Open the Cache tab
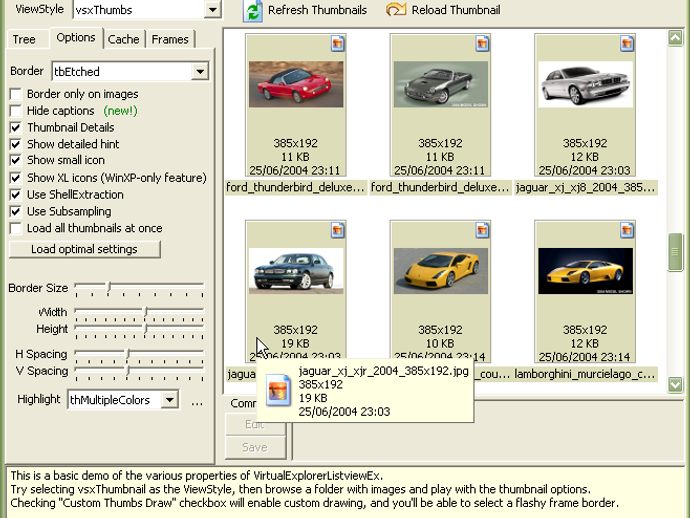This screenshot has height=518, width=690. click(x=124, y=39)
